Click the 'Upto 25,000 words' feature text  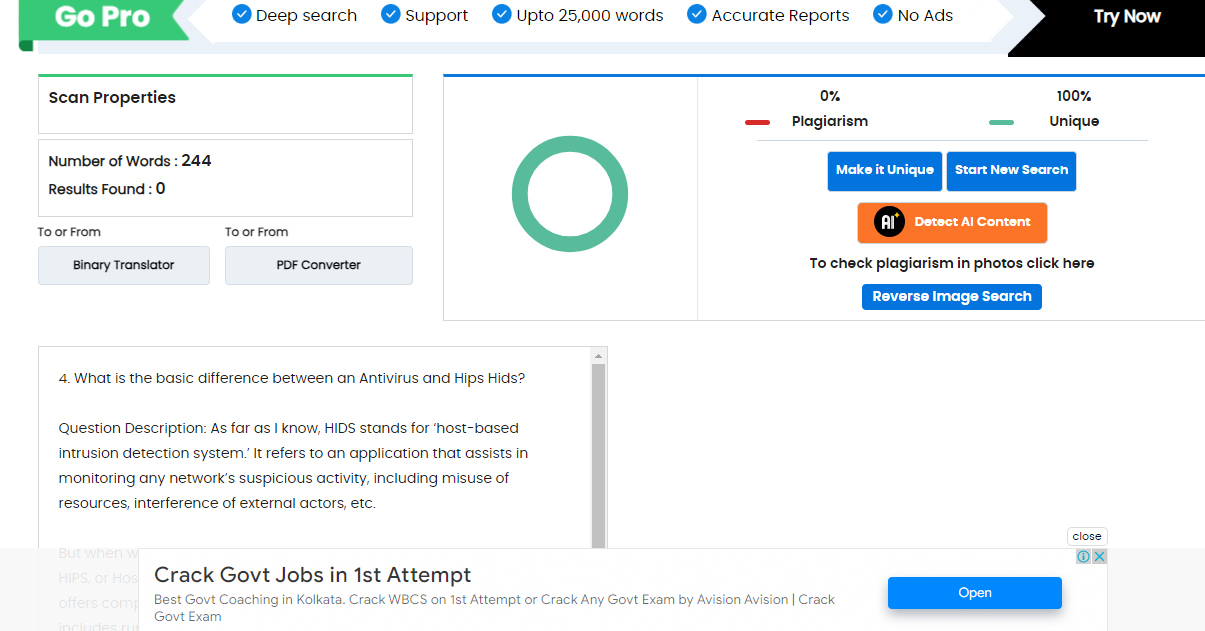click(x=590, y=16)
